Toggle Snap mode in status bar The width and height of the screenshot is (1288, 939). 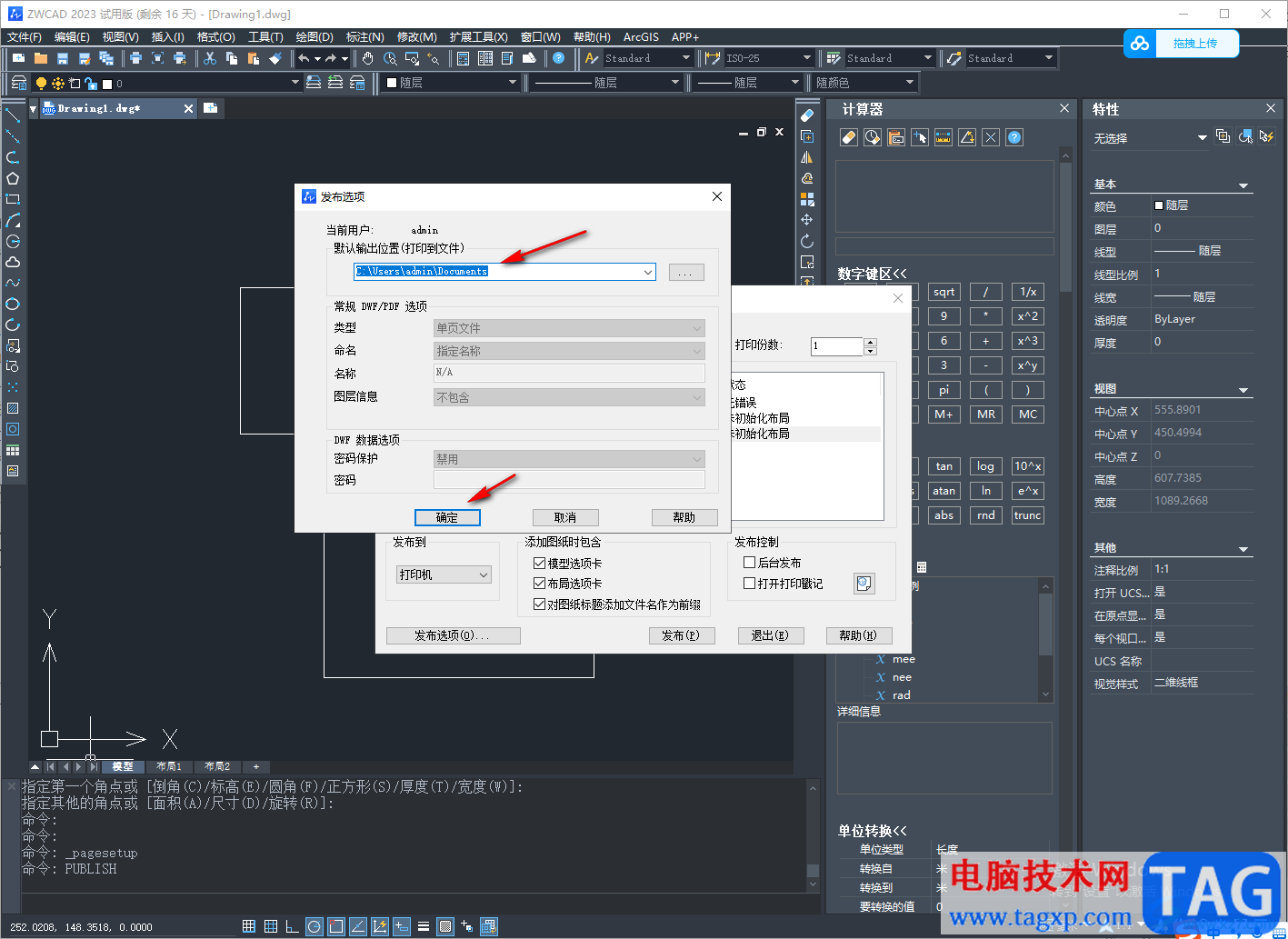coord(249,926)
